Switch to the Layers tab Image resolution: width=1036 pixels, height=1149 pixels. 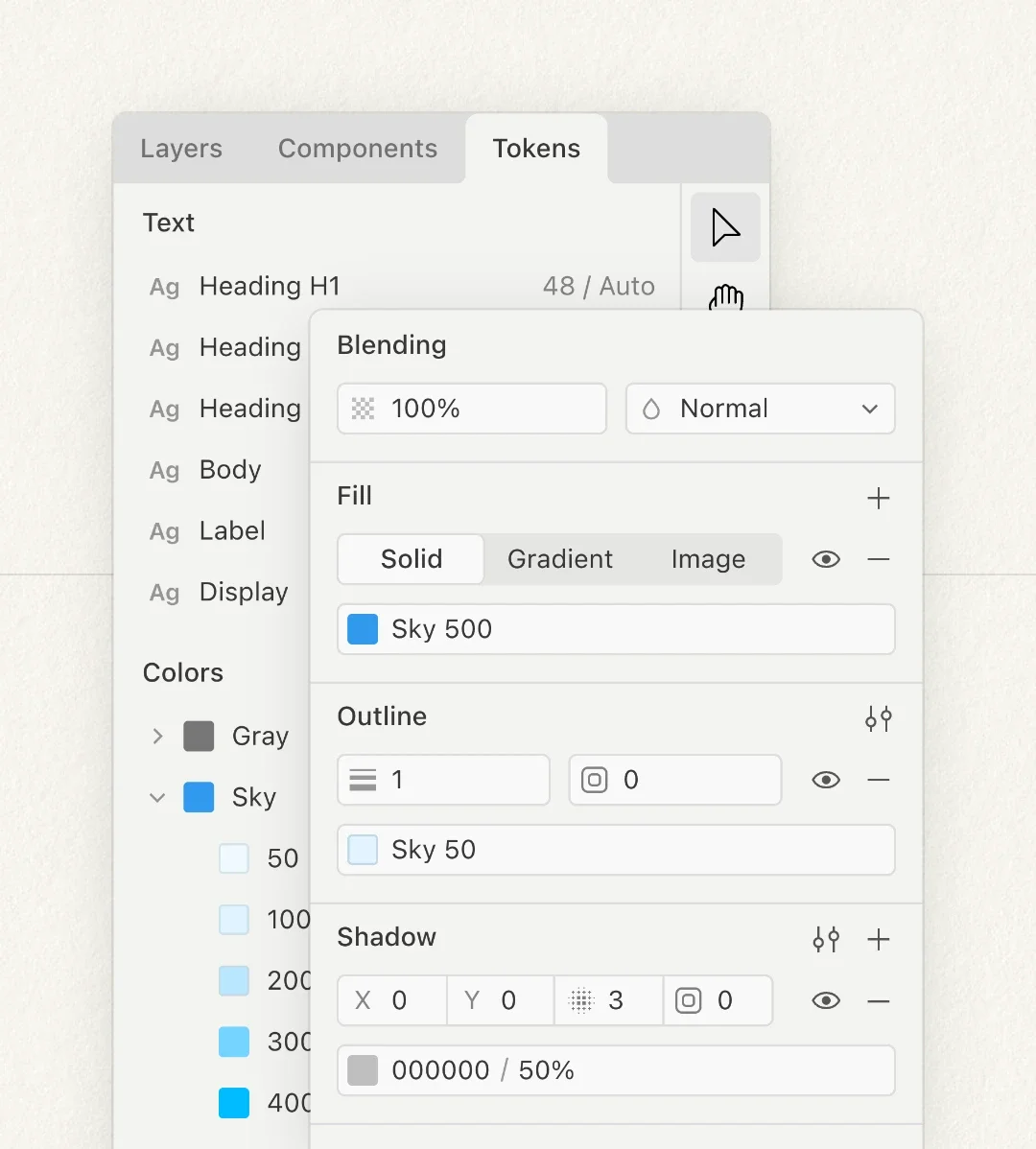(180, 149)
